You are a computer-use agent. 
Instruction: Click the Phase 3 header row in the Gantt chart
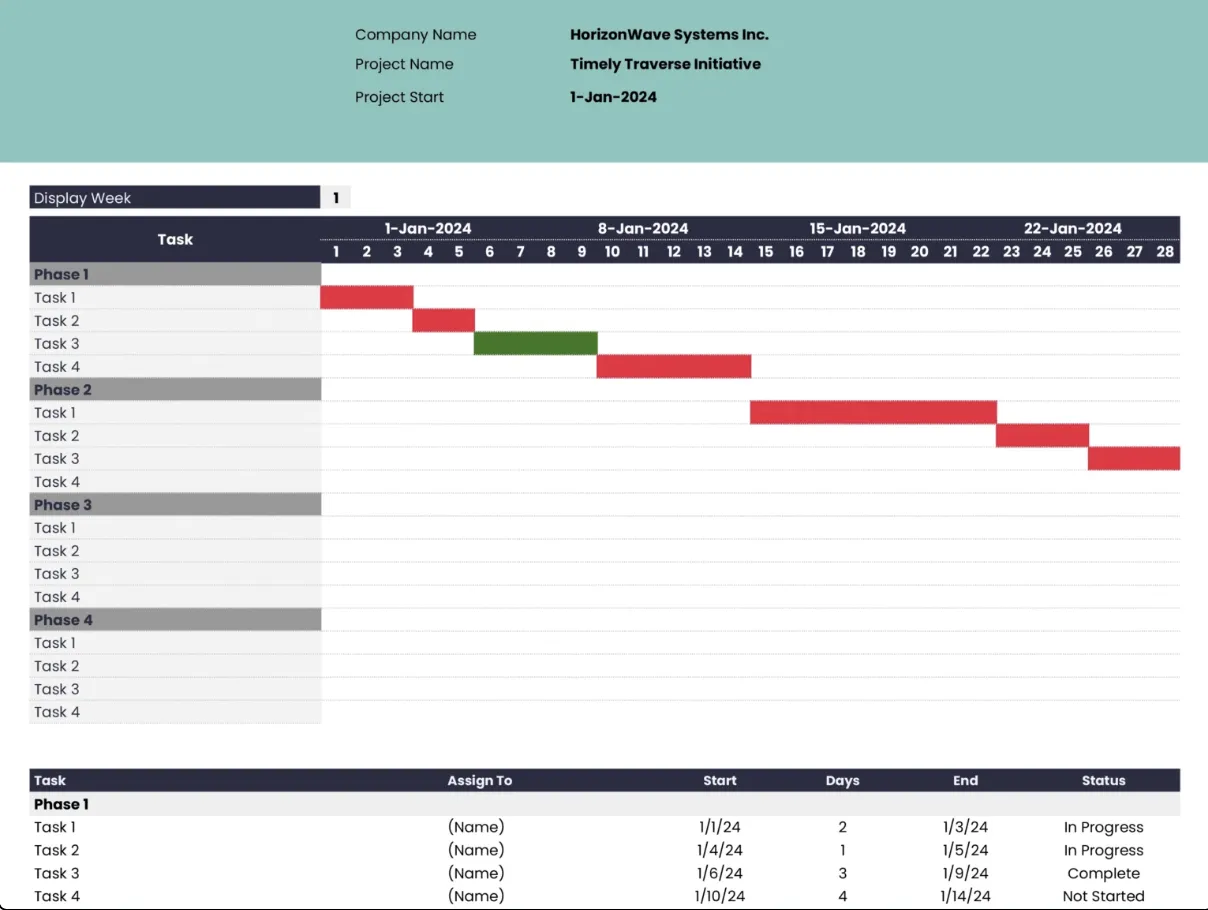pos(175,504)
